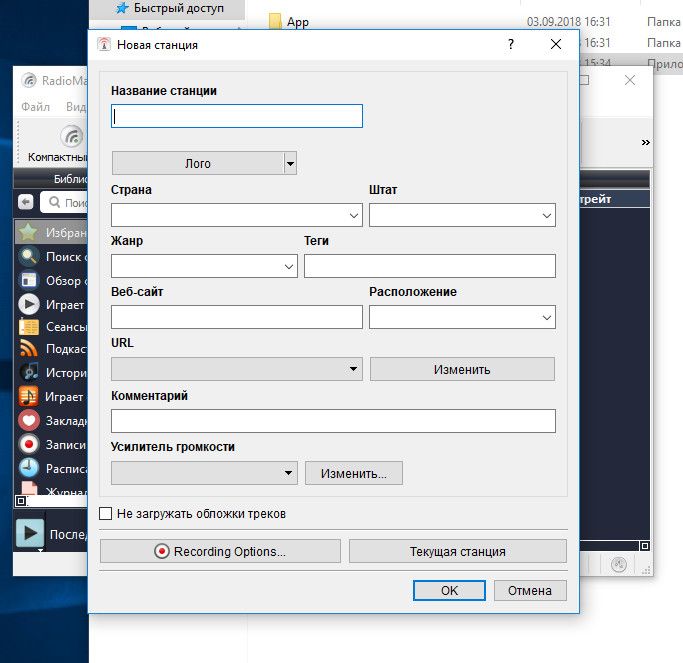
Task: Click the Название станции text field
Action: click(237, 116)
